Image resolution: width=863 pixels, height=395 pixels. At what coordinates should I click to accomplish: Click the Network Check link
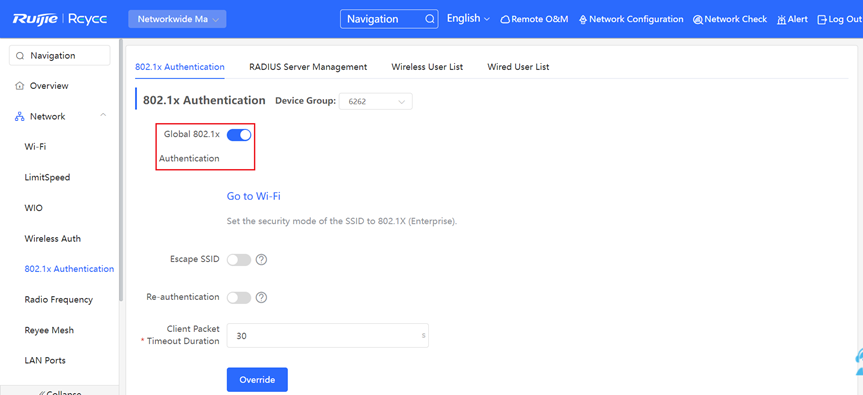(x=735, y=19)
